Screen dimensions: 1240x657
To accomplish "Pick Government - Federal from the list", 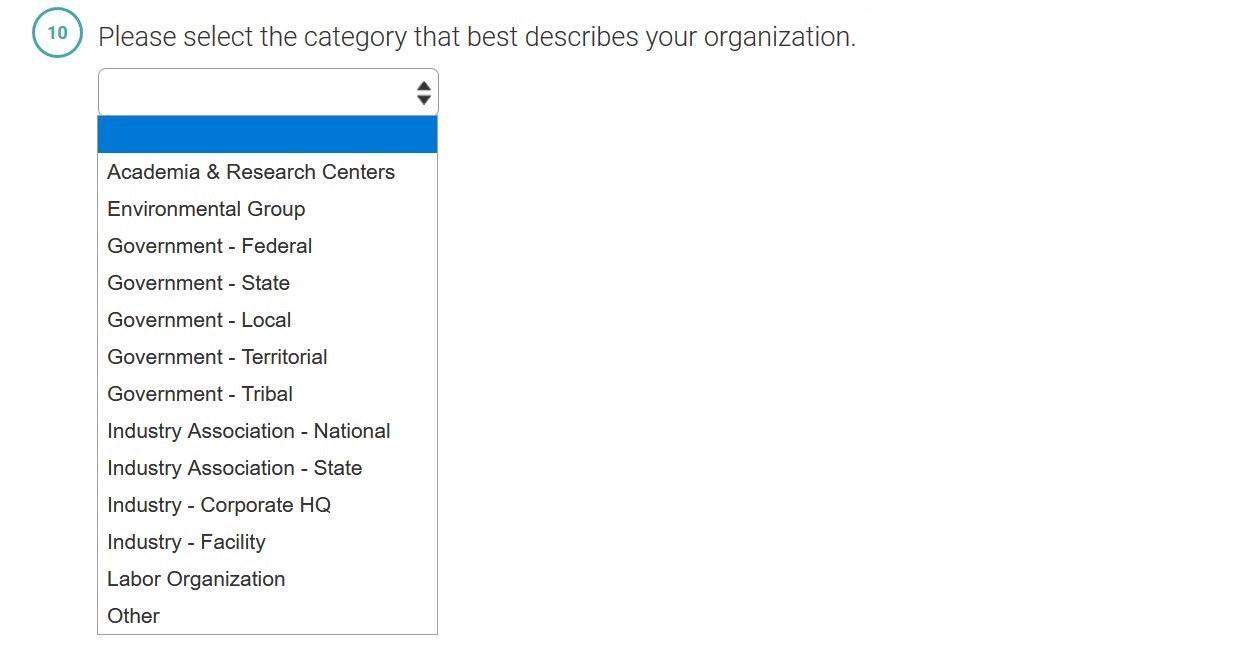I will coord(210,246).
